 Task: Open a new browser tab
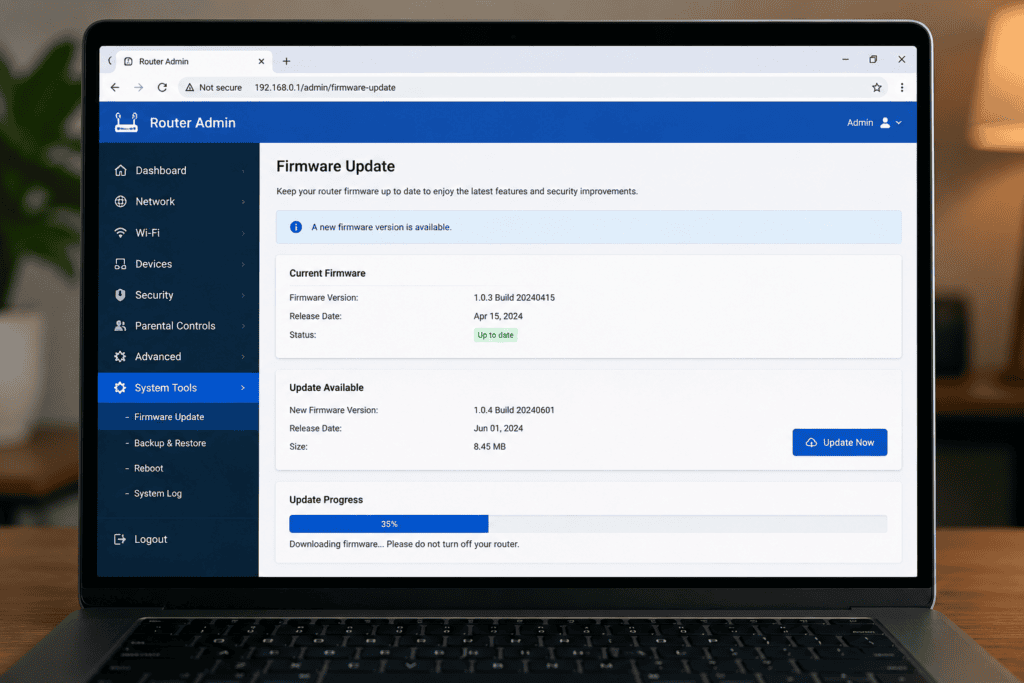click(286, 61)
